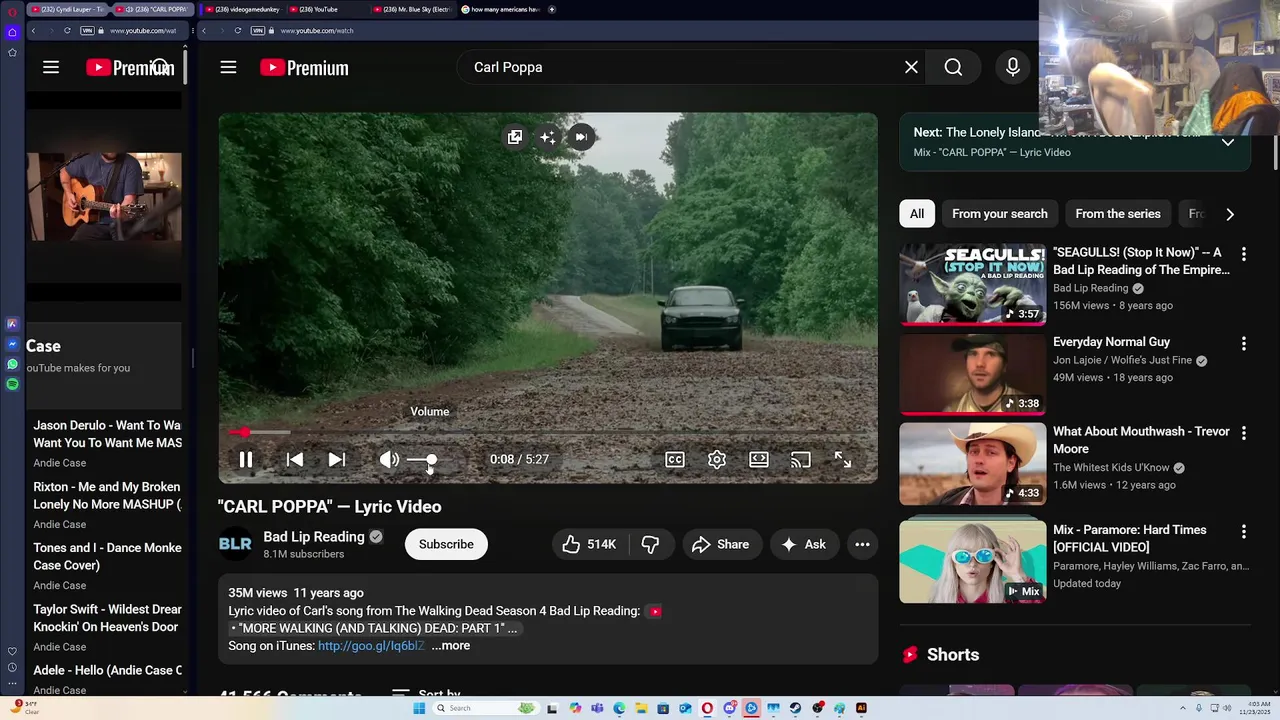Viewport: 1280px width, 720px height.
Task: Click the YouTube Premium logo in main window
Action: click(304, 67)
